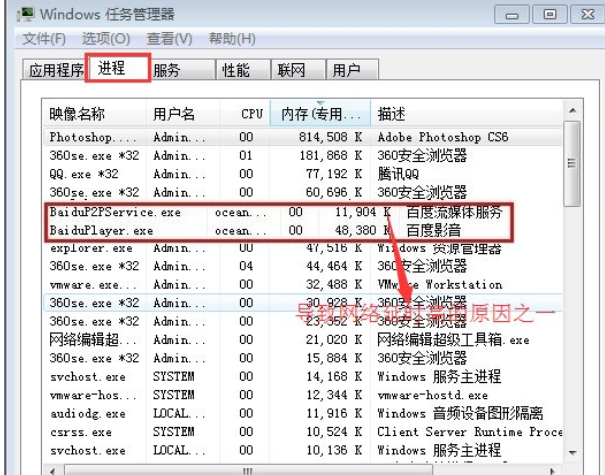Click the vmware-hostd.exe description
The height and width of the screenshot is (475, 605).
(433, 395)
